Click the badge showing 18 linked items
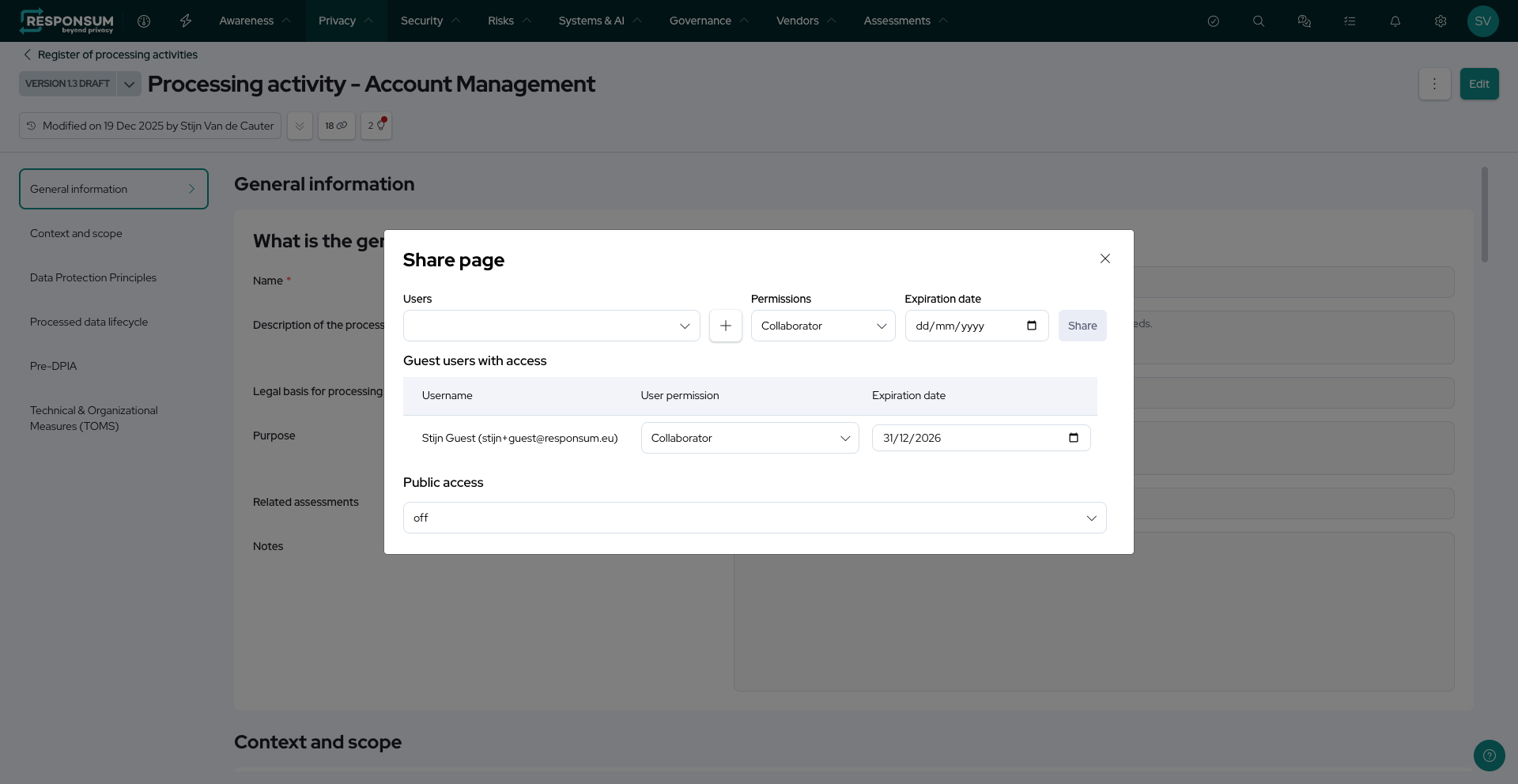 [x=337, y=126]
